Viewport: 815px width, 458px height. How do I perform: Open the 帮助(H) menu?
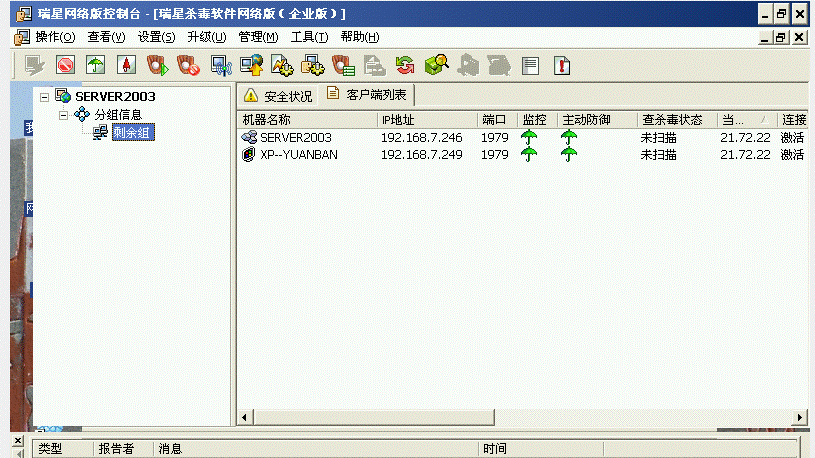[x=360, y=37]
